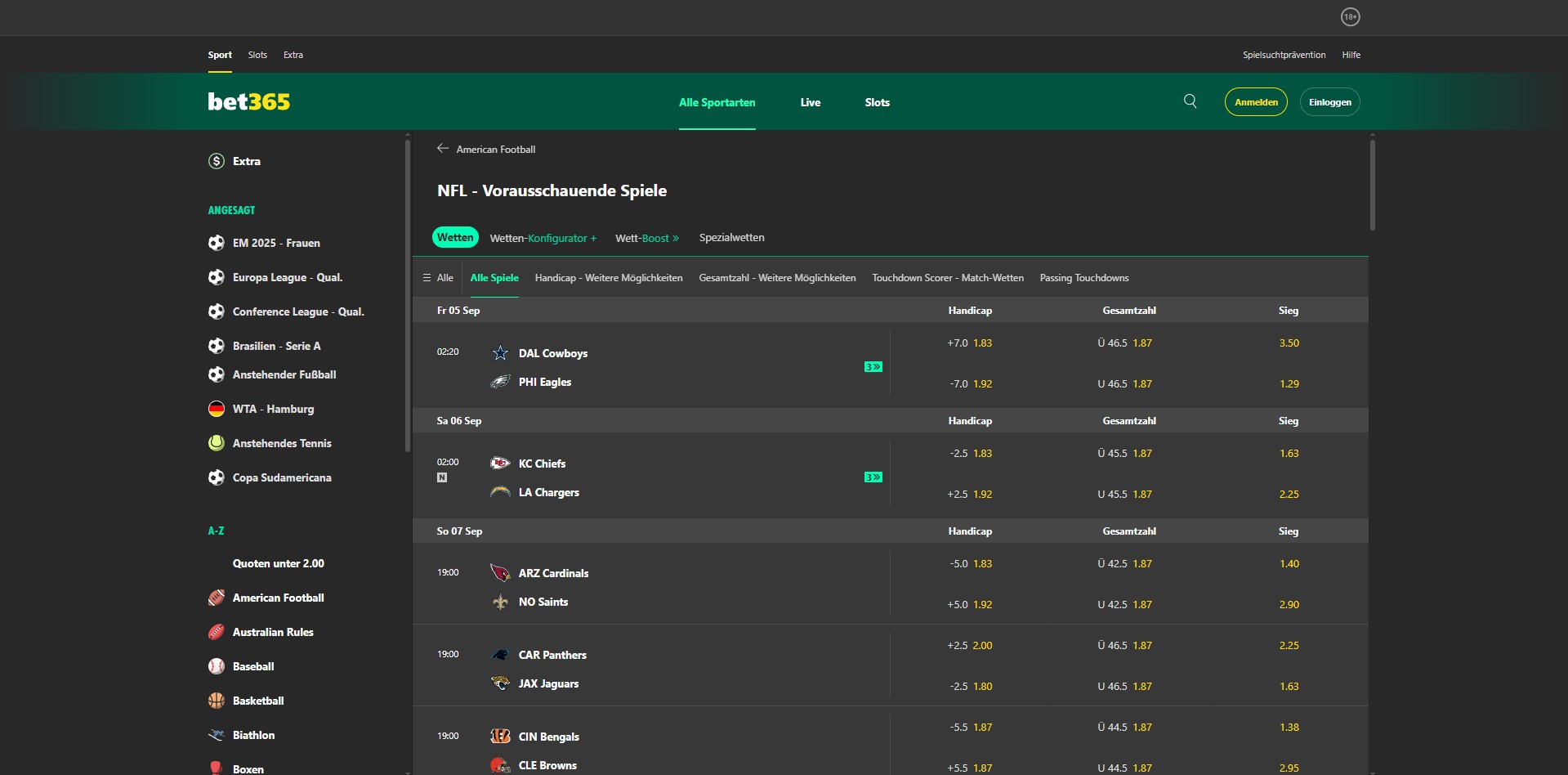Click the KC Chiefs team logo

(500, 464)
